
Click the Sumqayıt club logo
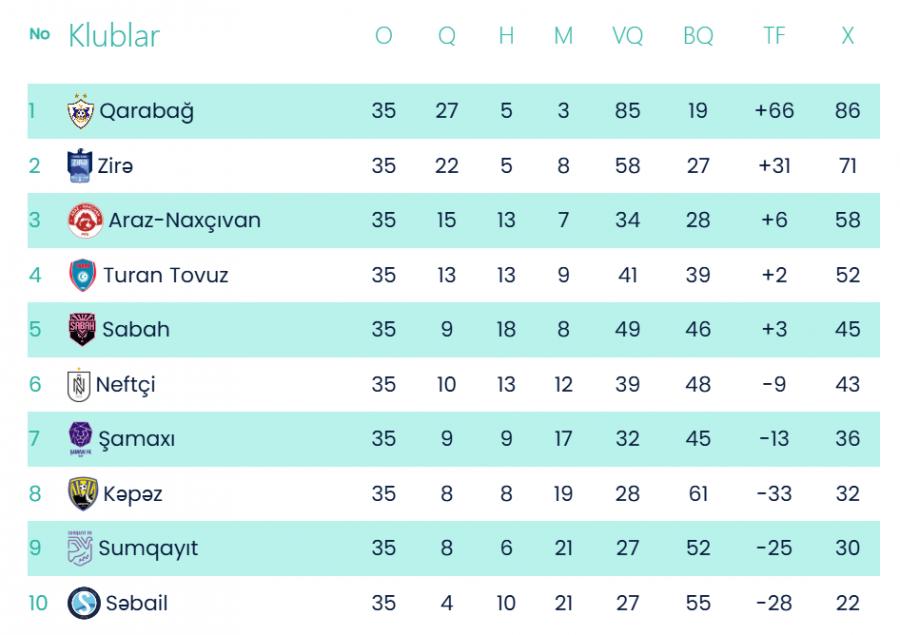pos(80,548)
